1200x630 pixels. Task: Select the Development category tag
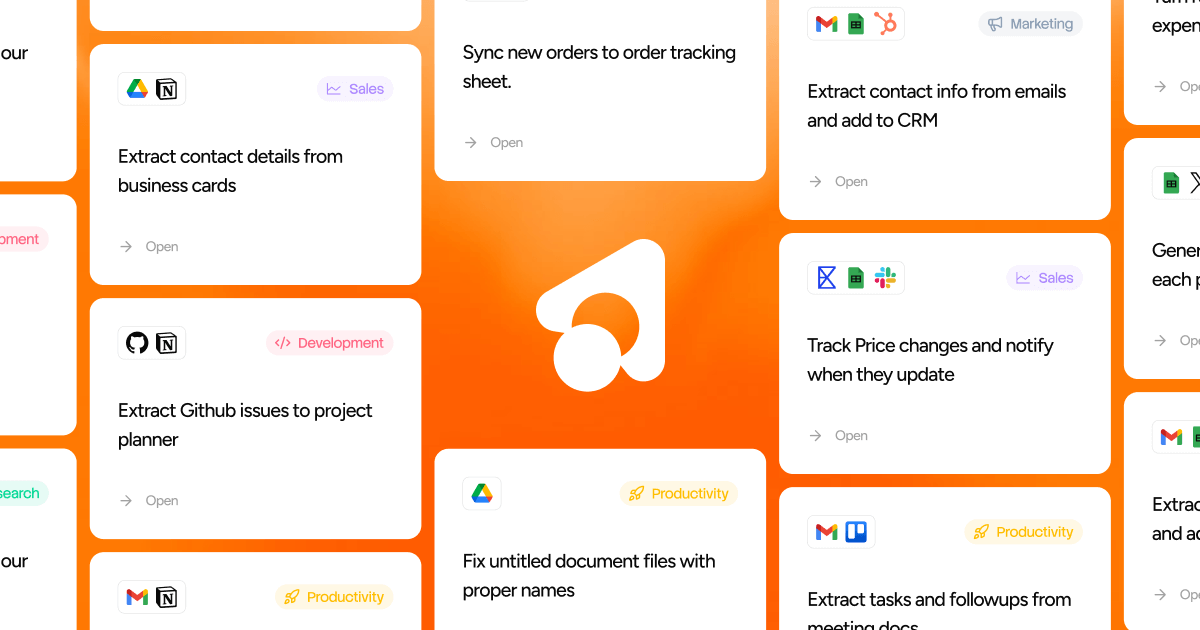pyautogui.click(x=330, y=343)
